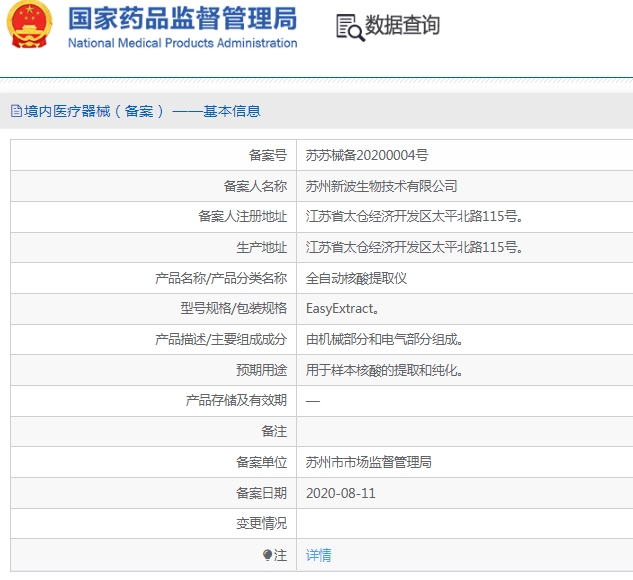Viewport: 633px width, 580px height.
Task: Click the 备案号 label
Action: [x=268, y=155]
